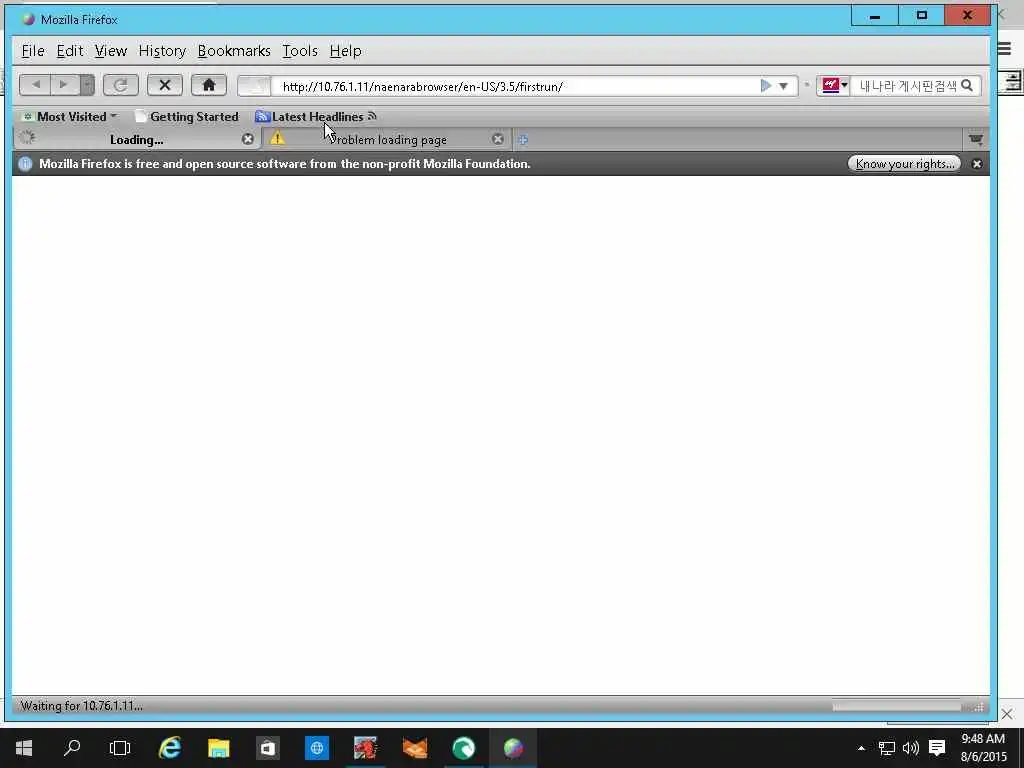
Task: Open the Store app from taskbar
Action: [x=268, y=748]
